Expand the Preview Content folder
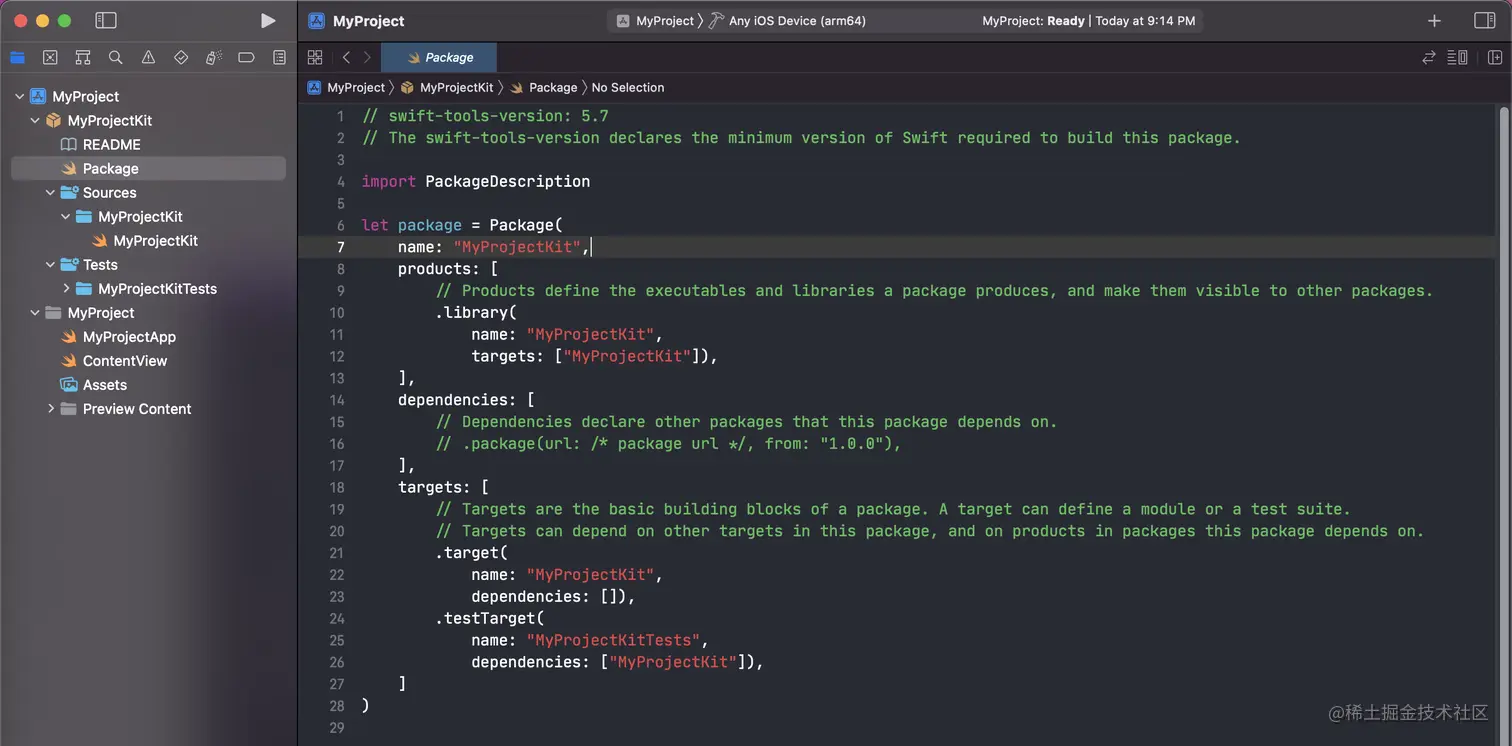Image resolution: width=1512 pixels, height=746 pixels. 50,409
